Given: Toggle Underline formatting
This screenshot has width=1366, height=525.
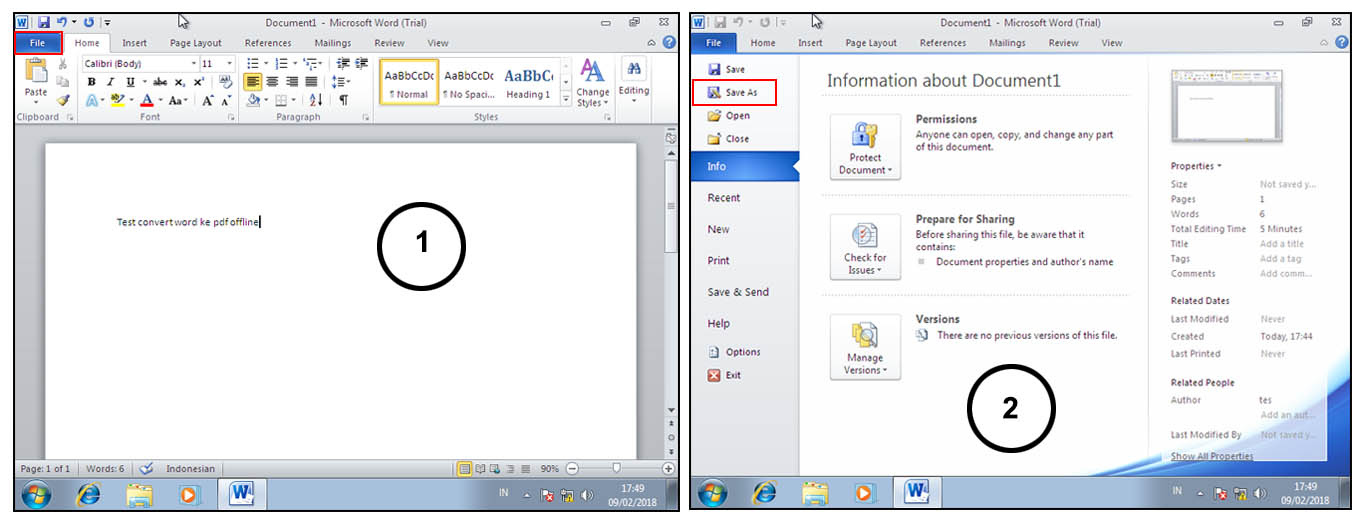Looking at the screenshot, I should click(130, 82).
